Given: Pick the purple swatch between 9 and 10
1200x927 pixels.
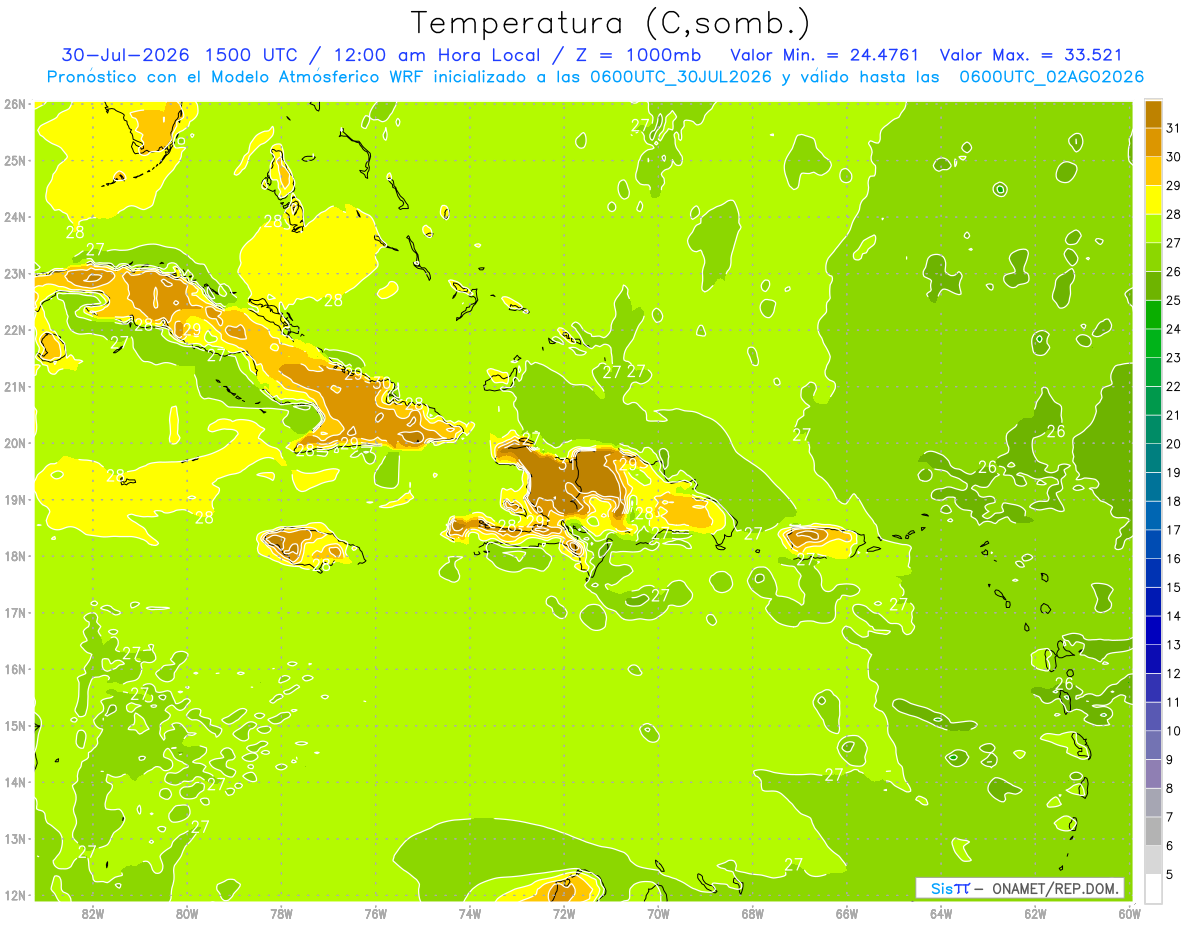Looking at the screenshot, I should pos(1153,745).
